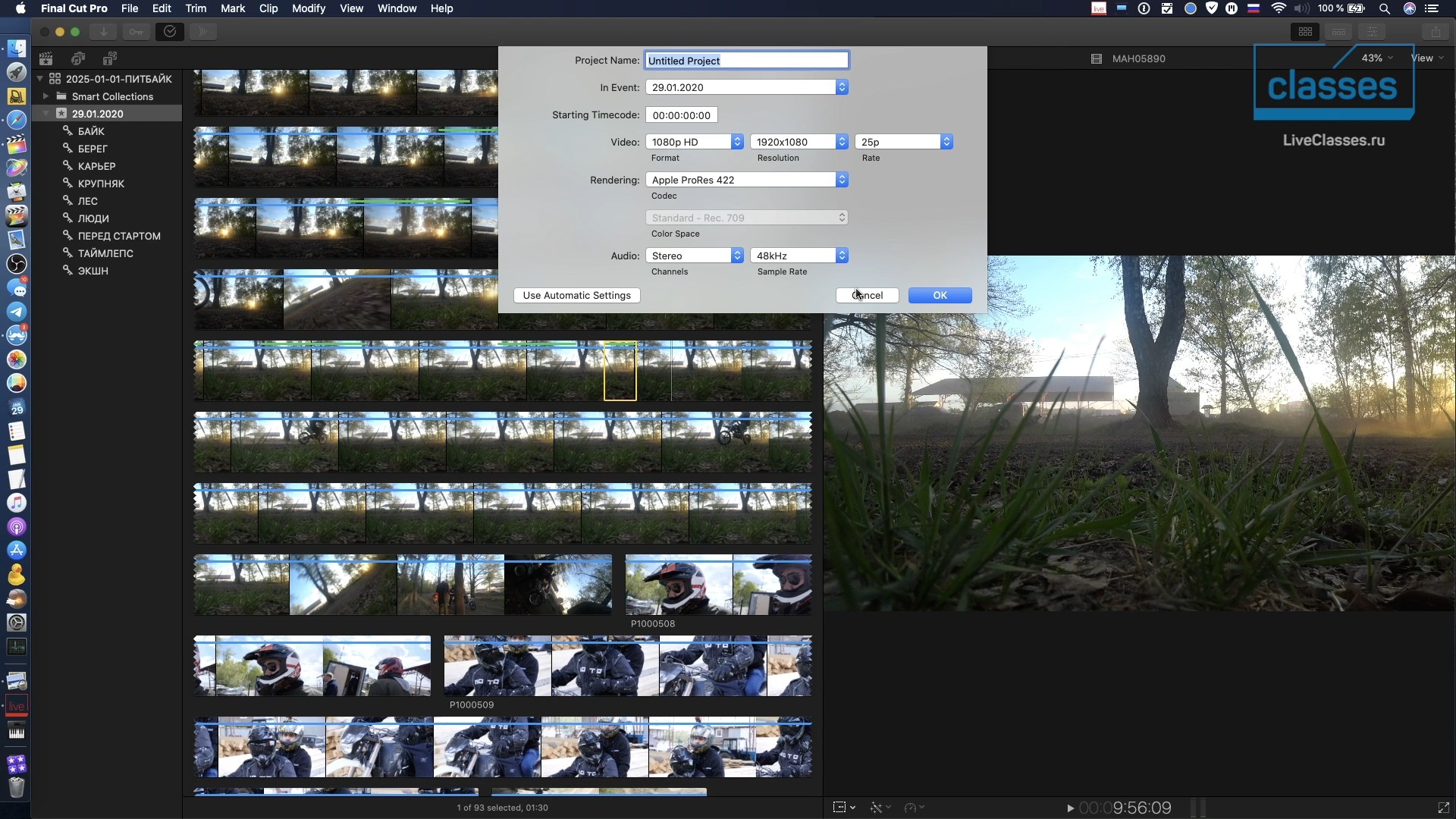Confirm the new project with OK
This screenshot has width=1456, height=819.
click(x=940, y=295)
